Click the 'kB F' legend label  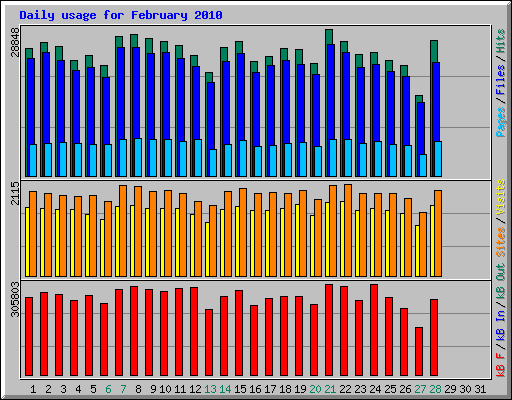coord(501,365)
